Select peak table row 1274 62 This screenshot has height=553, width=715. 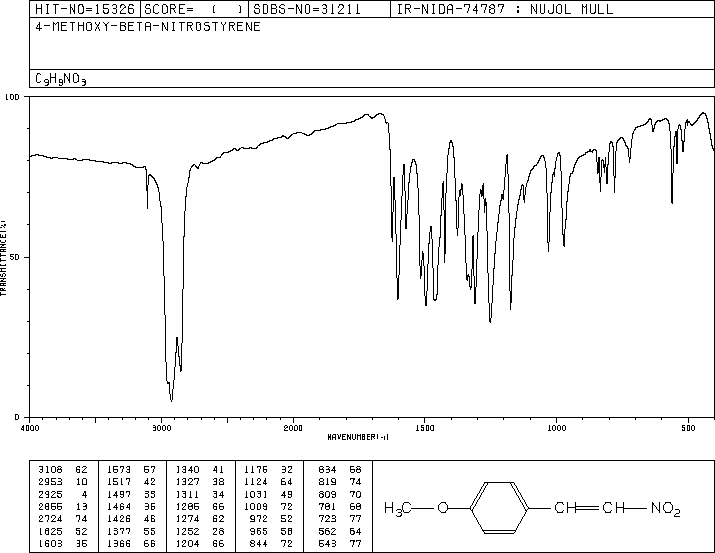pyautogui.click(x=200, y=519)
